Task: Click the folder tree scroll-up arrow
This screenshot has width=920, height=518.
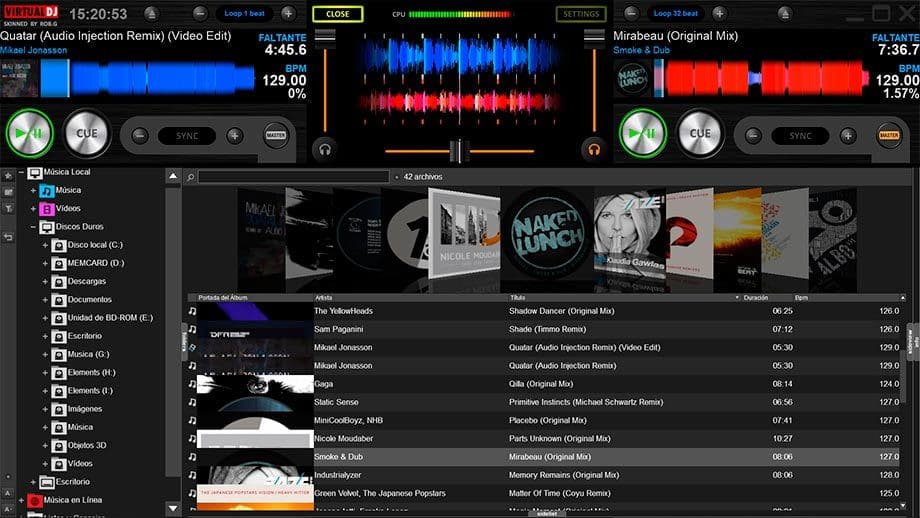Action: coord(172,175)
